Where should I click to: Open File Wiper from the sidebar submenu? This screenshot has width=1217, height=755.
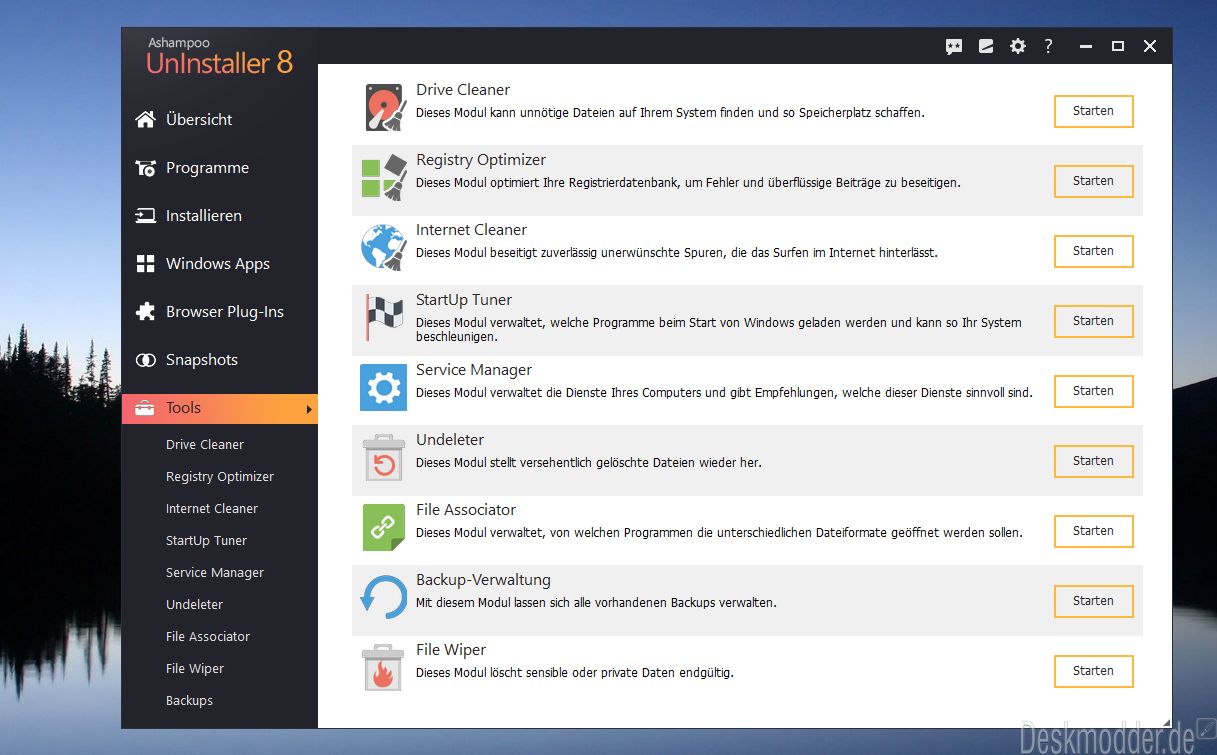[x=195, y=669]
